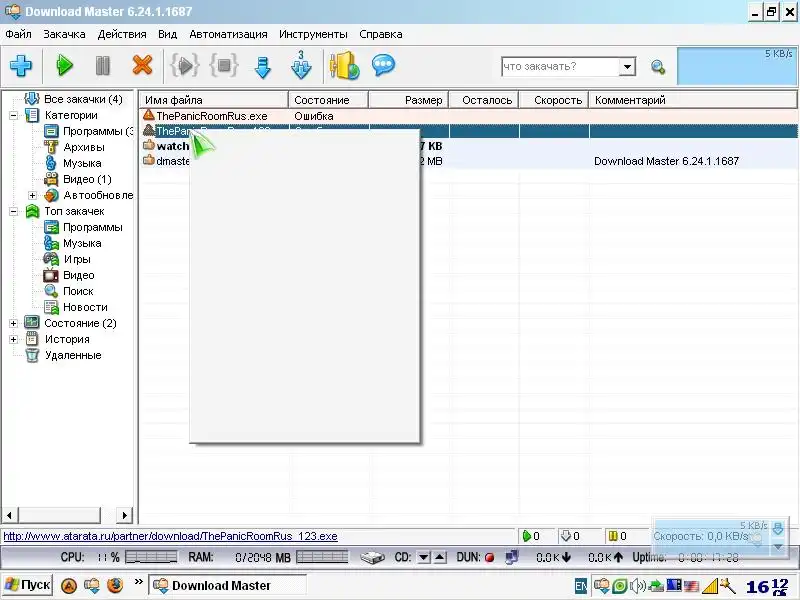
Task: Expand the История tree node
Action: 14,339
